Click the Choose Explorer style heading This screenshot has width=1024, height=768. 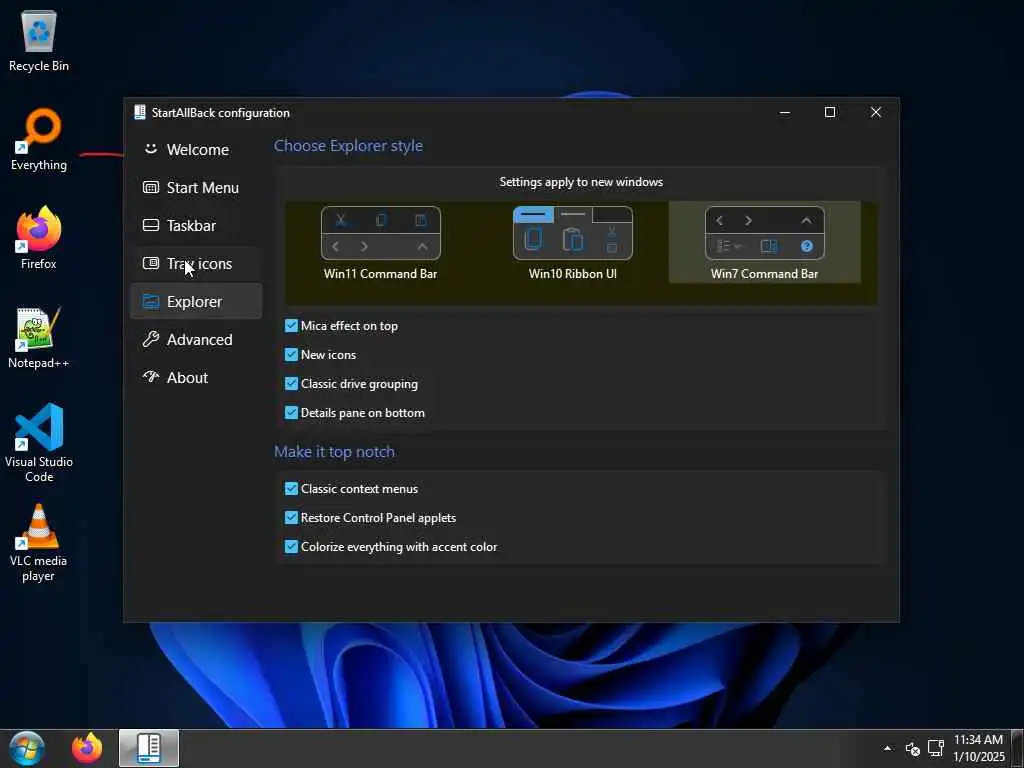(x=348, y=146)
